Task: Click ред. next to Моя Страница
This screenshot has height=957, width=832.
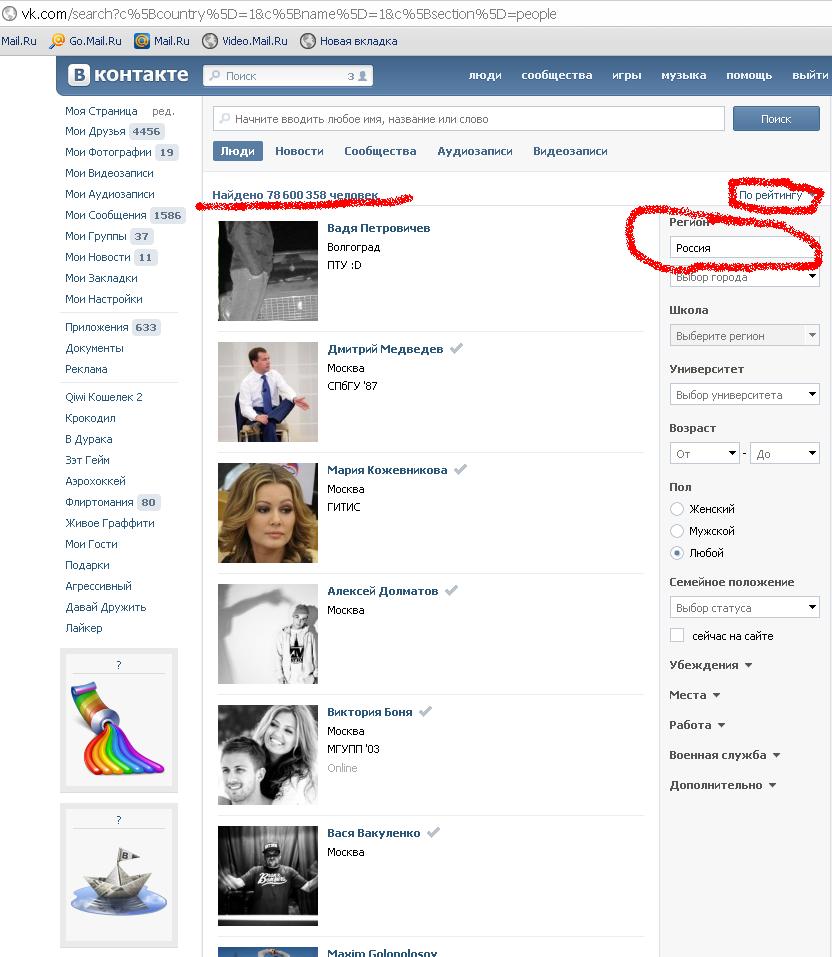Action: click(x=163, y=111)
